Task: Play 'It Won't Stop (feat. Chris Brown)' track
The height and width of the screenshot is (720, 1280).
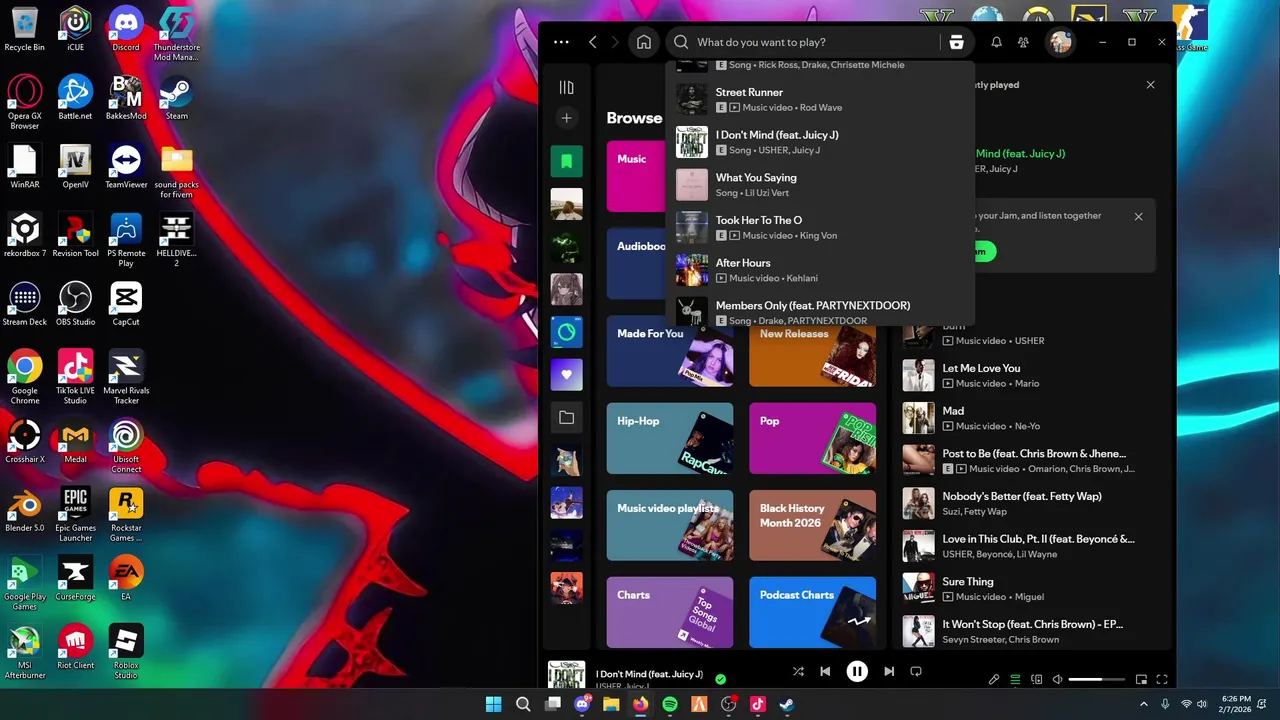Action: click(x=1030, y=631)
